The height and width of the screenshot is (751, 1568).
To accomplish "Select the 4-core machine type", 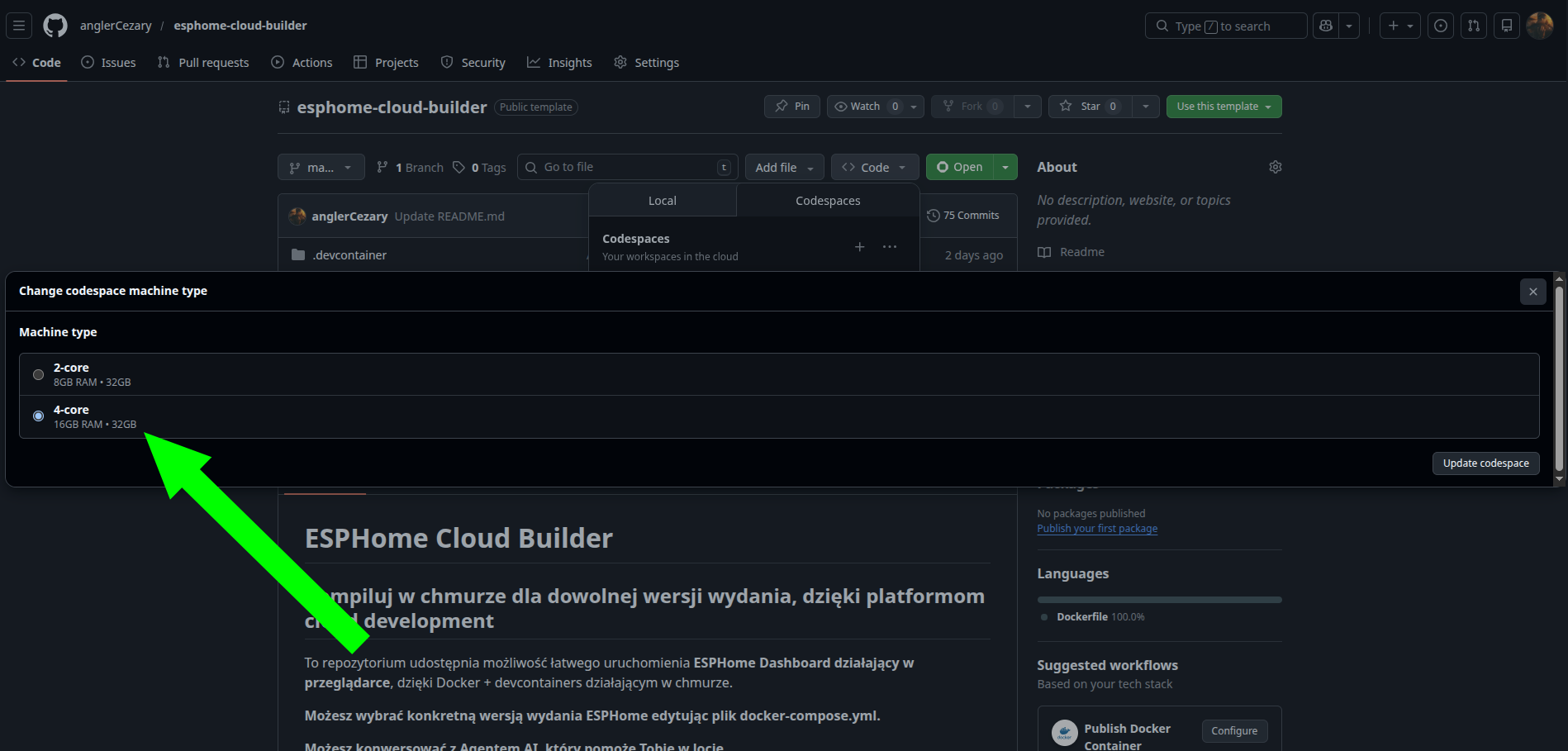I will (x=38, y=416).
